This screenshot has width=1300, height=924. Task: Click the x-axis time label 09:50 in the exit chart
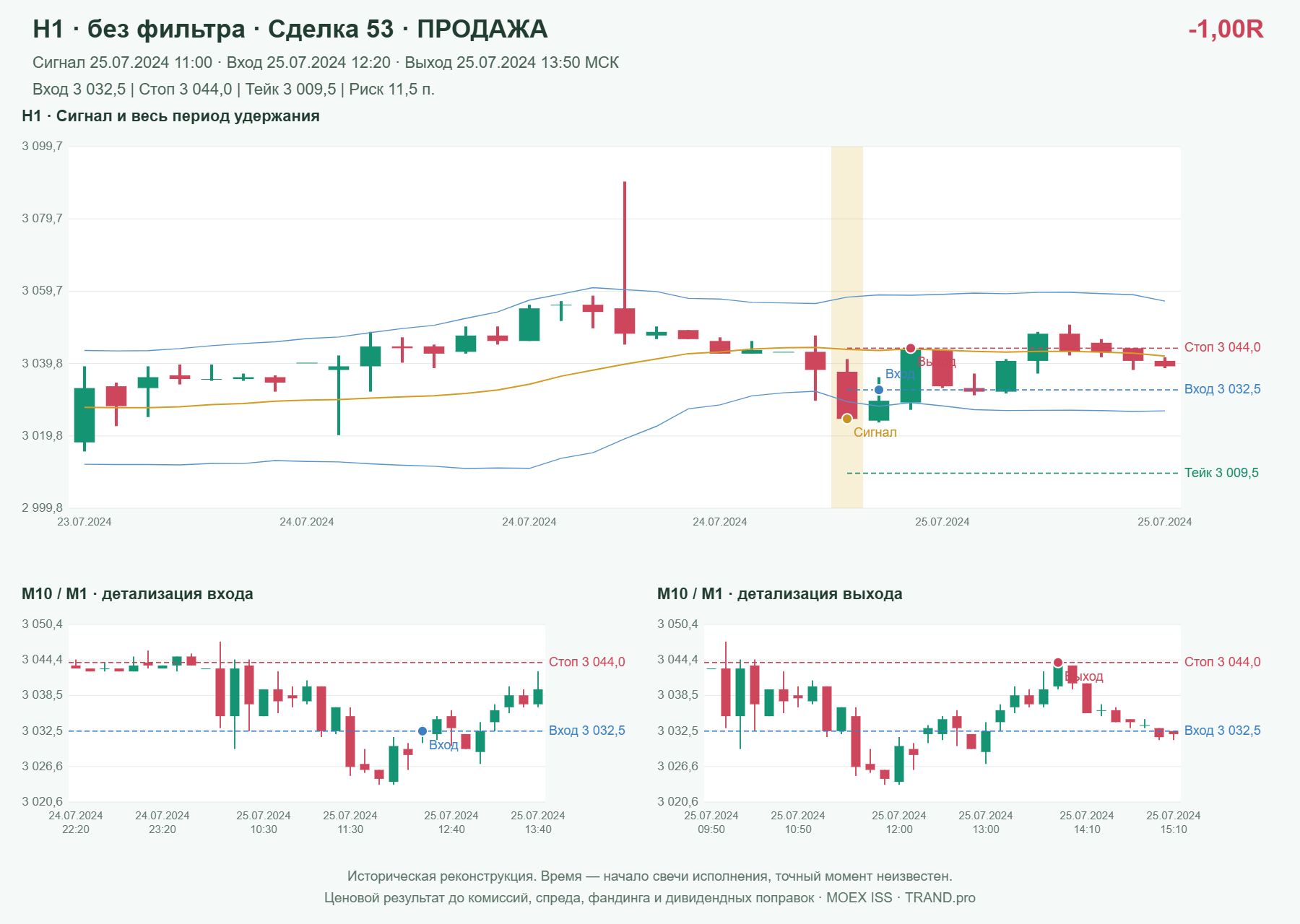point(711,829)
